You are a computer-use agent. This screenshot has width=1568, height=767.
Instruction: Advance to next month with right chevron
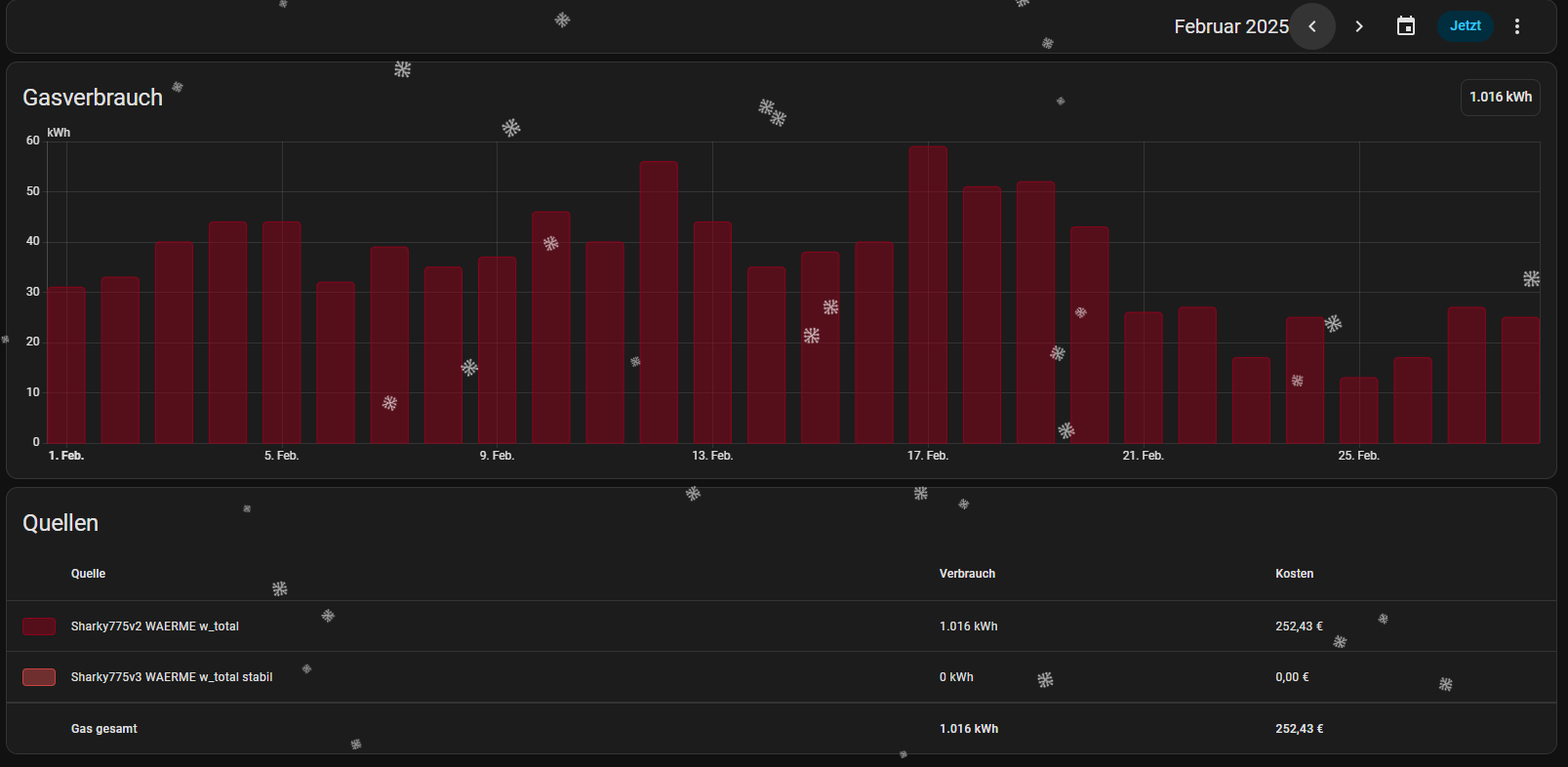point(1359,26)
